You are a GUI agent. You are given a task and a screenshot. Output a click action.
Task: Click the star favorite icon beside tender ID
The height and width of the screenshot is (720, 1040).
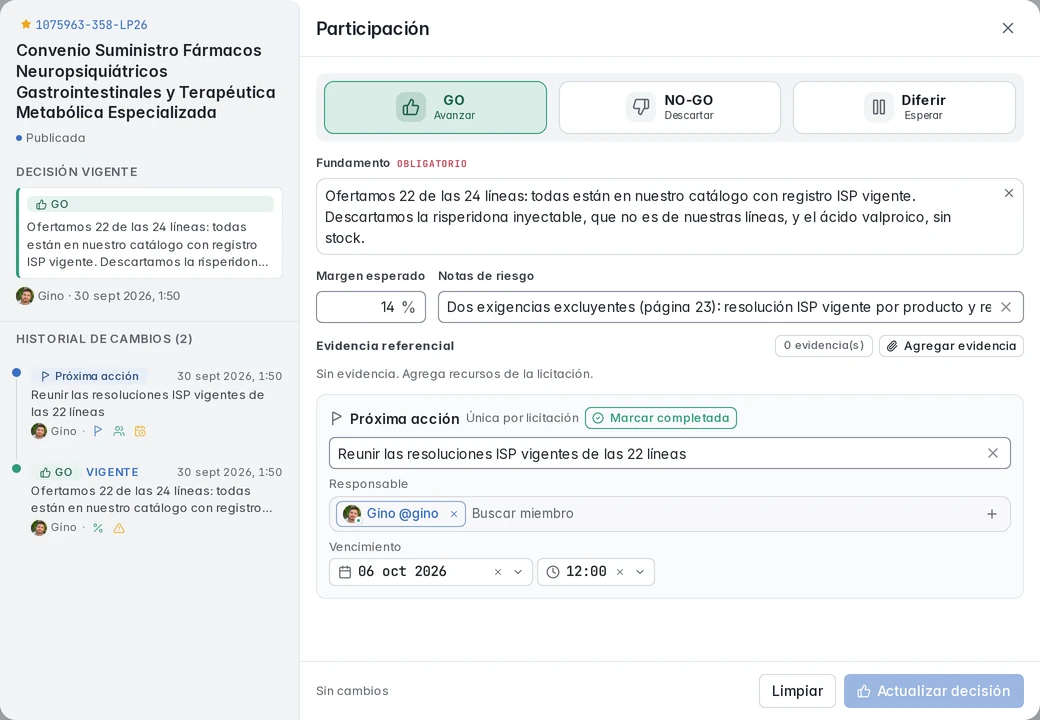pyautogui.click(x=26, y=25)
